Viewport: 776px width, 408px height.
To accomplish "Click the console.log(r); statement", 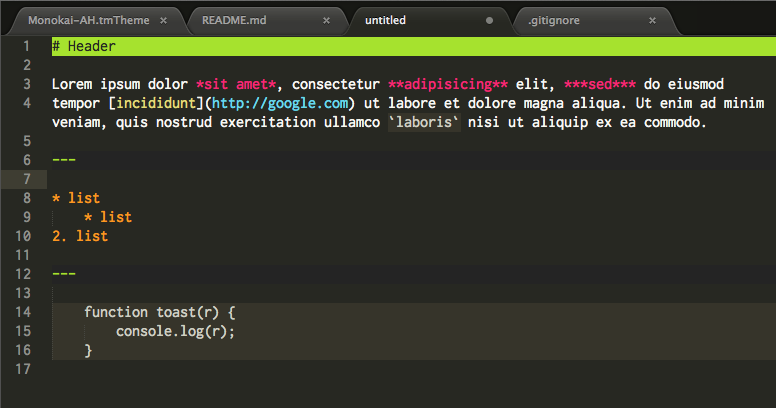I will [x=175, y=331].
